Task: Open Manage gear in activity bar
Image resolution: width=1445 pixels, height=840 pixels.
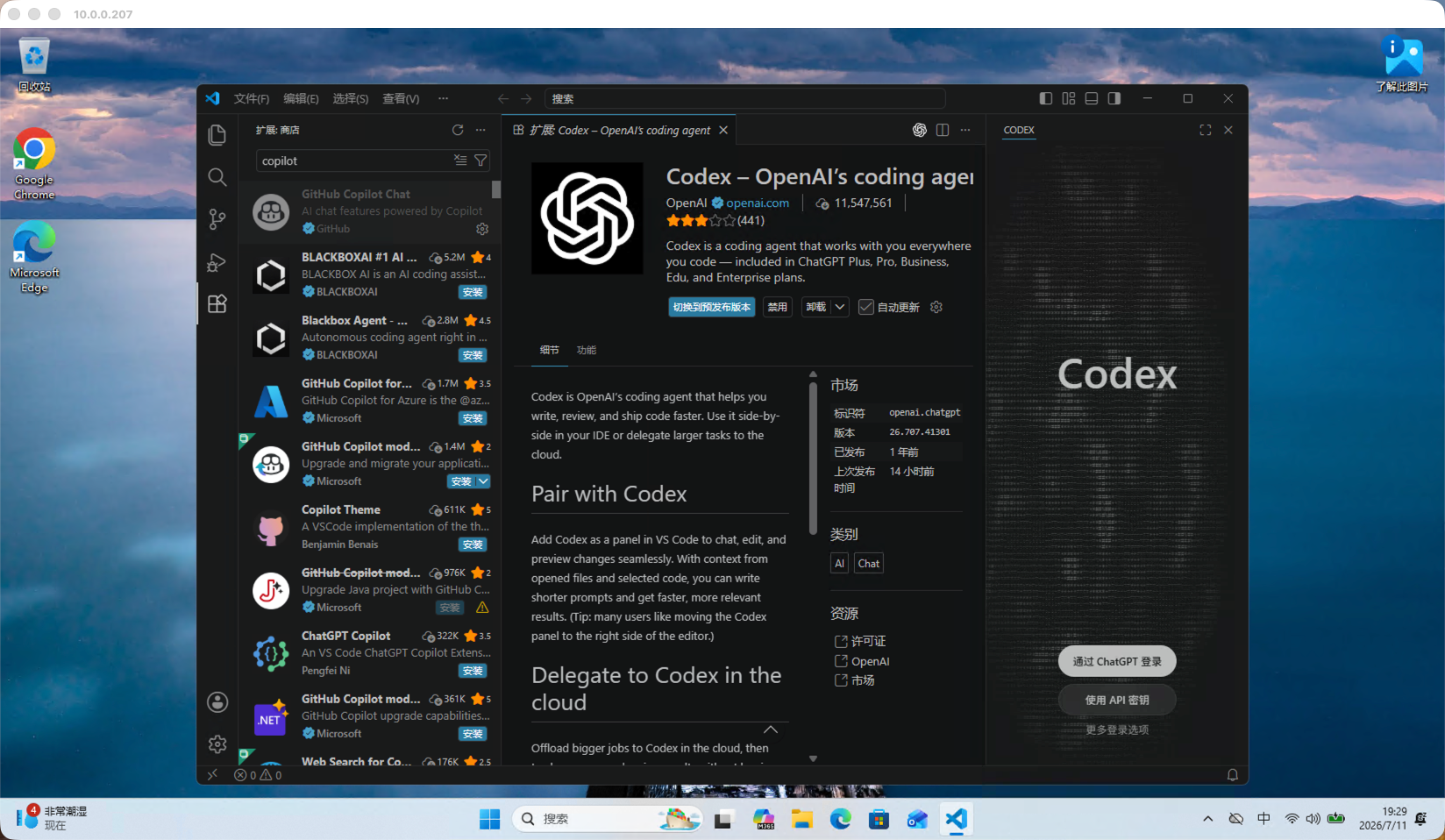Action: click(x=217, y=744)
